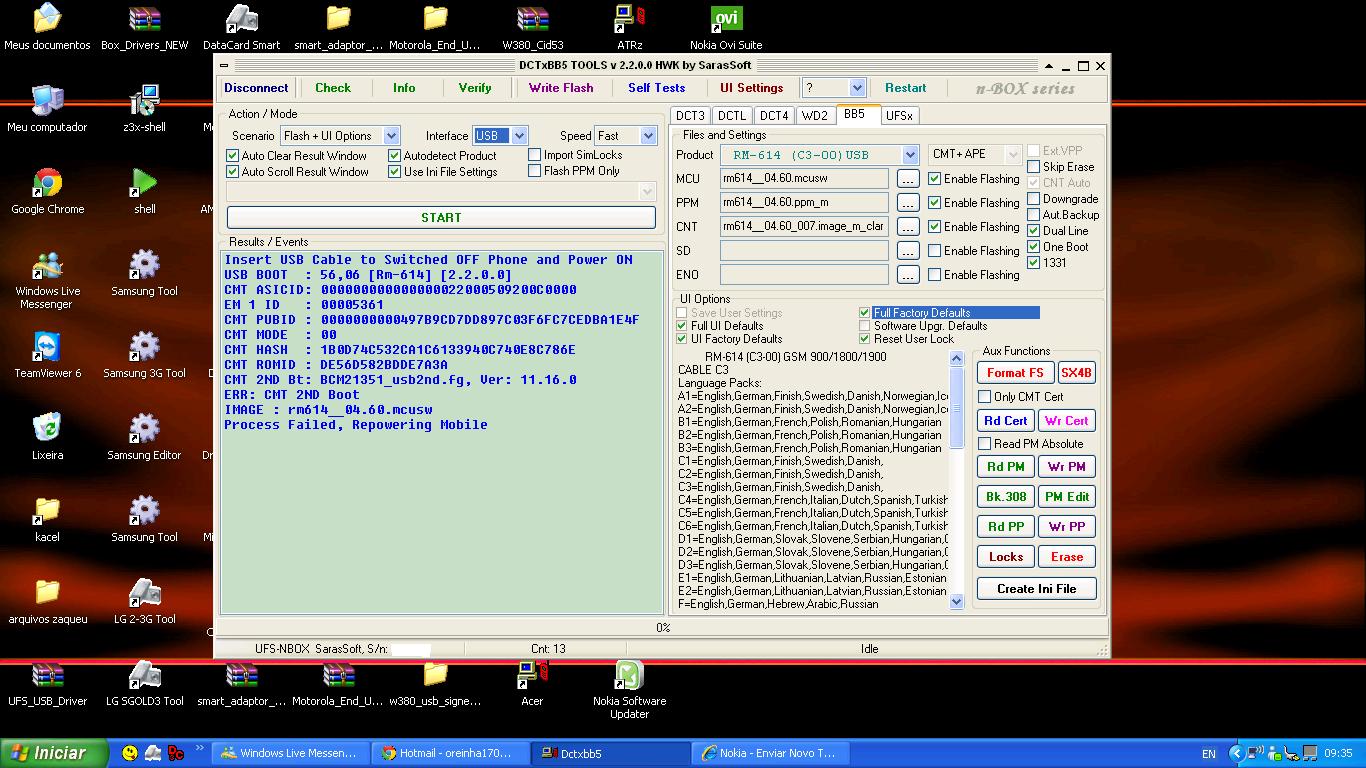Viewport: 1366px width, 768px height.
Task: Open Meu computador icon
Action: click(47, 109)
